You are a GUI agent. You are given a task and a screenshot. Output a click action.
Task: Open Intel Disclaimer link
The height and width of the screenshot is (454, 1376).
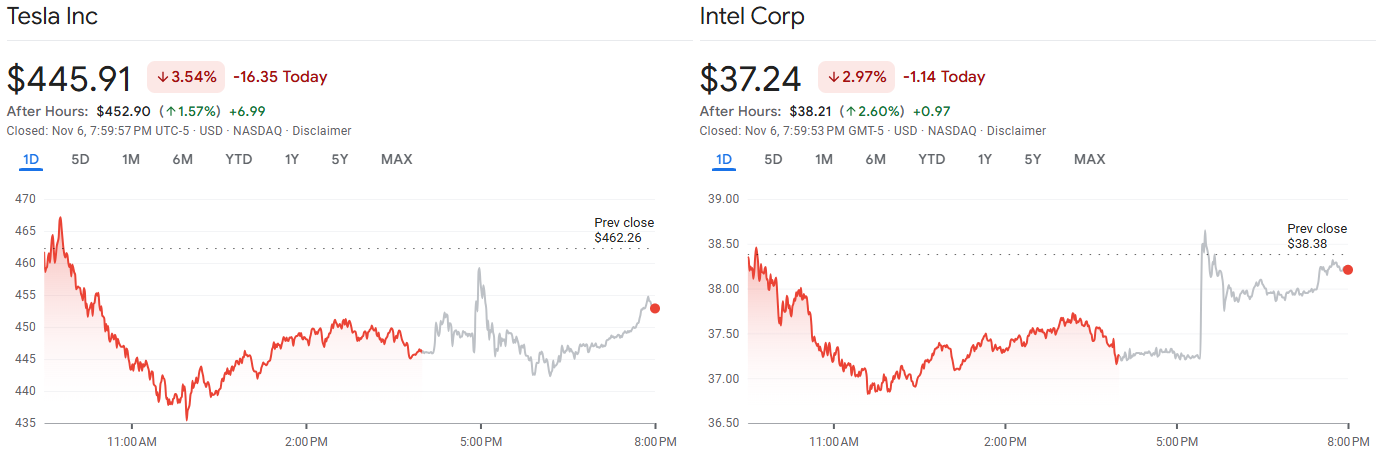coord(1016,131)
